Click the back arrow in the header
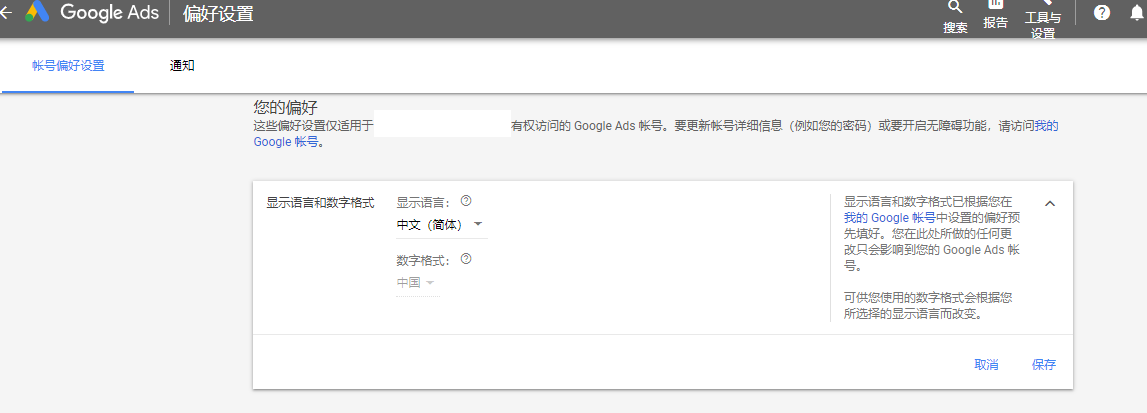 tap(5, 13)
